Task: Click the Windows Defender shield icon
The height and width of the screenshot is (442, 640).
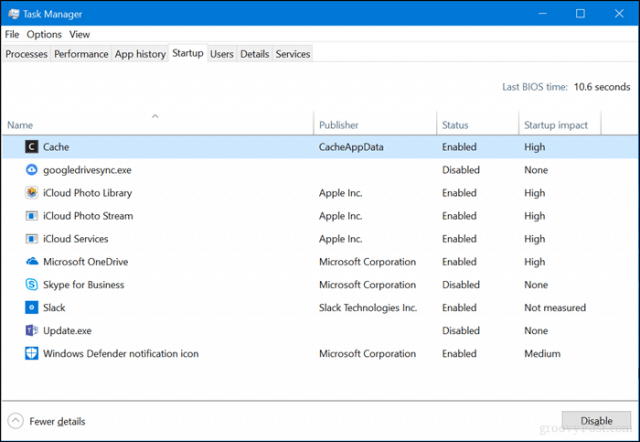Action: click(31, 353)
